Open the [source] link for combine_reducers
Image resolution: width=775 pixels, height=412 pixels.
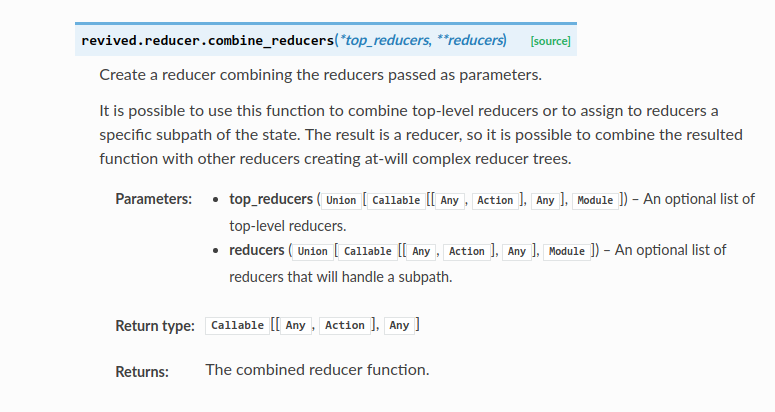[x=550, y=40]
